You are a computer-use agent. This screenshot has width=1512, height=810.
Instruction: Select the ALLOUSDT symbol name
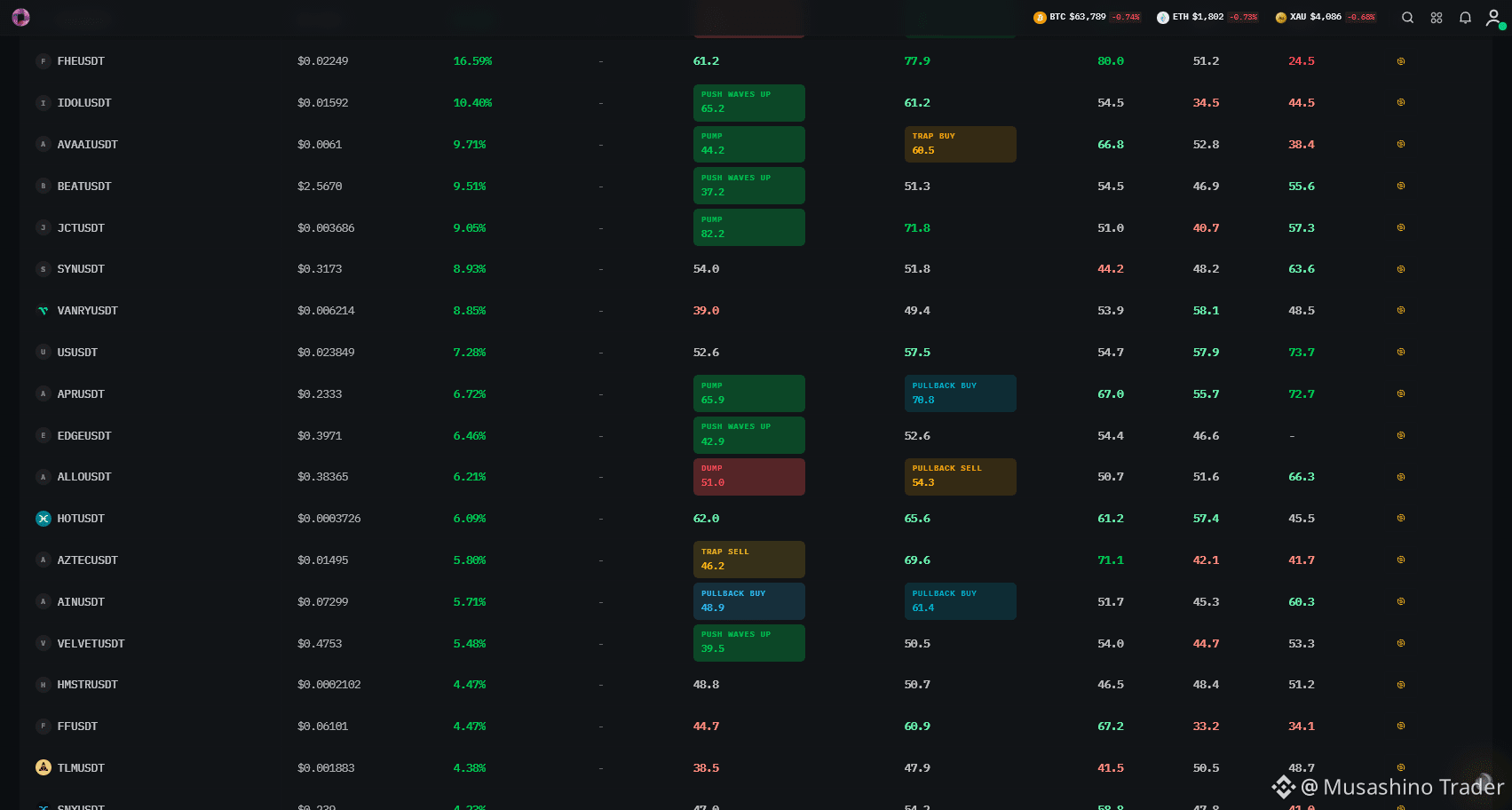click(x=84, y=477)
